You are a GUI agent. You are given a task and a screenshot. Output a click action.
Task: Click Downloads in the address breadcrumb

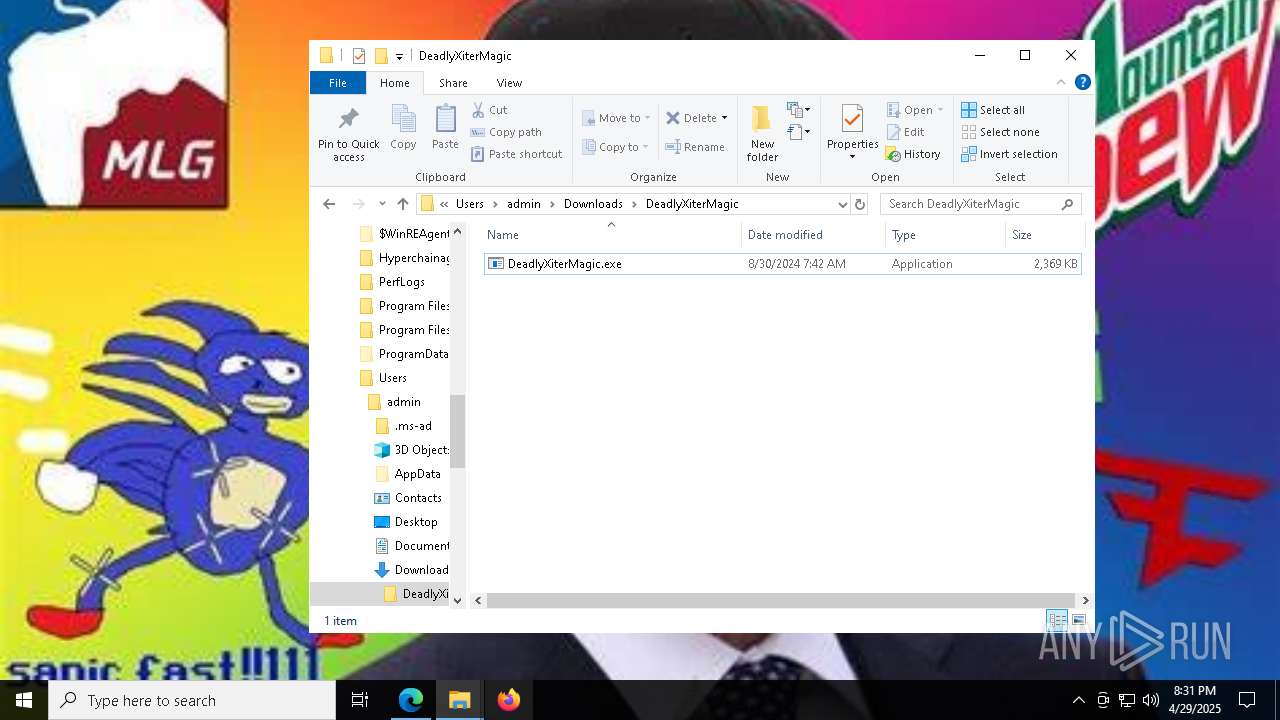tap(593, 204)
